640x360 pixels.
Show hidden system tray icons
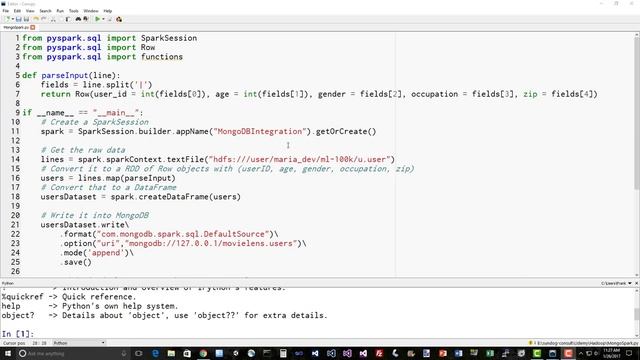[581, 353]
